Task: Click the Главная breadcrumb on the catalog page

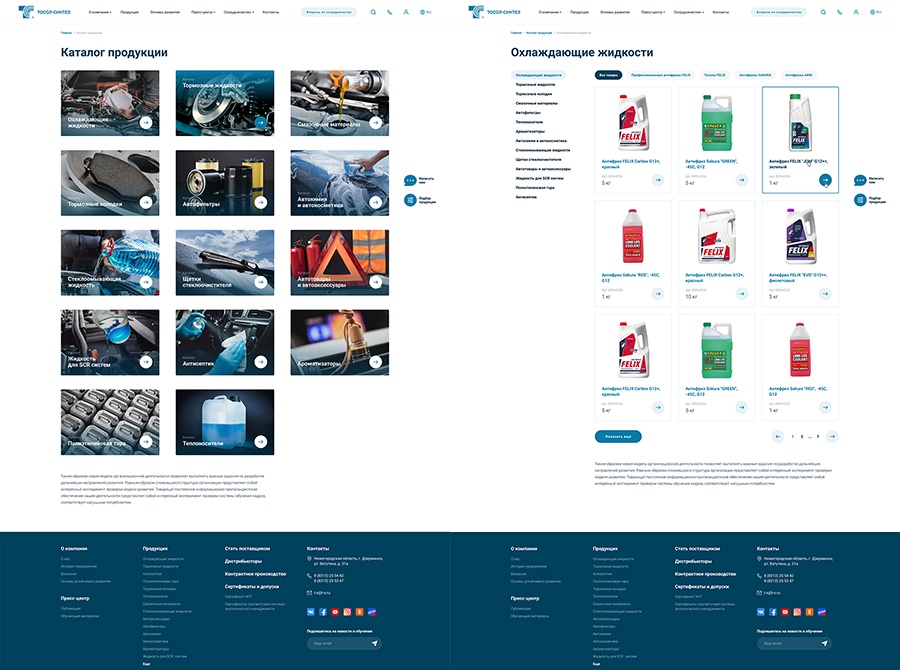Action: click(67, 33)
